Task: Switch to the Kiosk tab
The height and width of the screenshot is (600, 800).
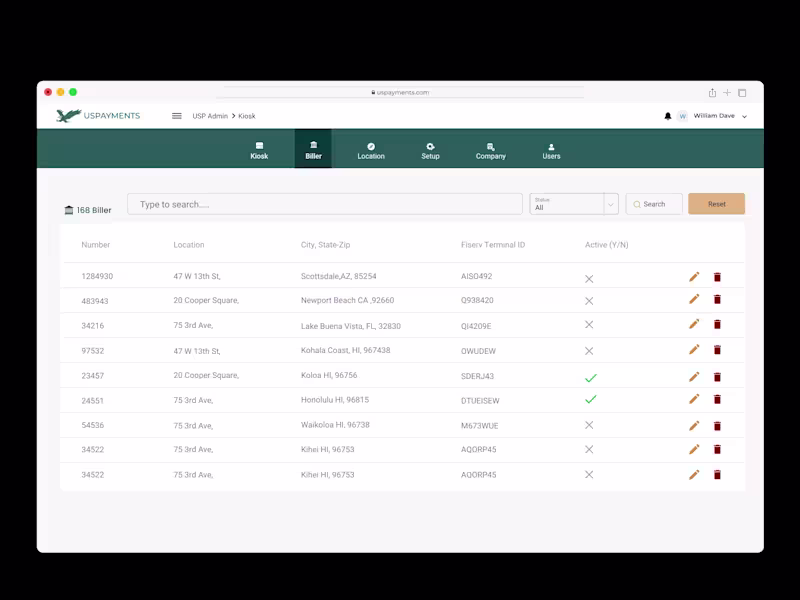Action: coord(259,151)
